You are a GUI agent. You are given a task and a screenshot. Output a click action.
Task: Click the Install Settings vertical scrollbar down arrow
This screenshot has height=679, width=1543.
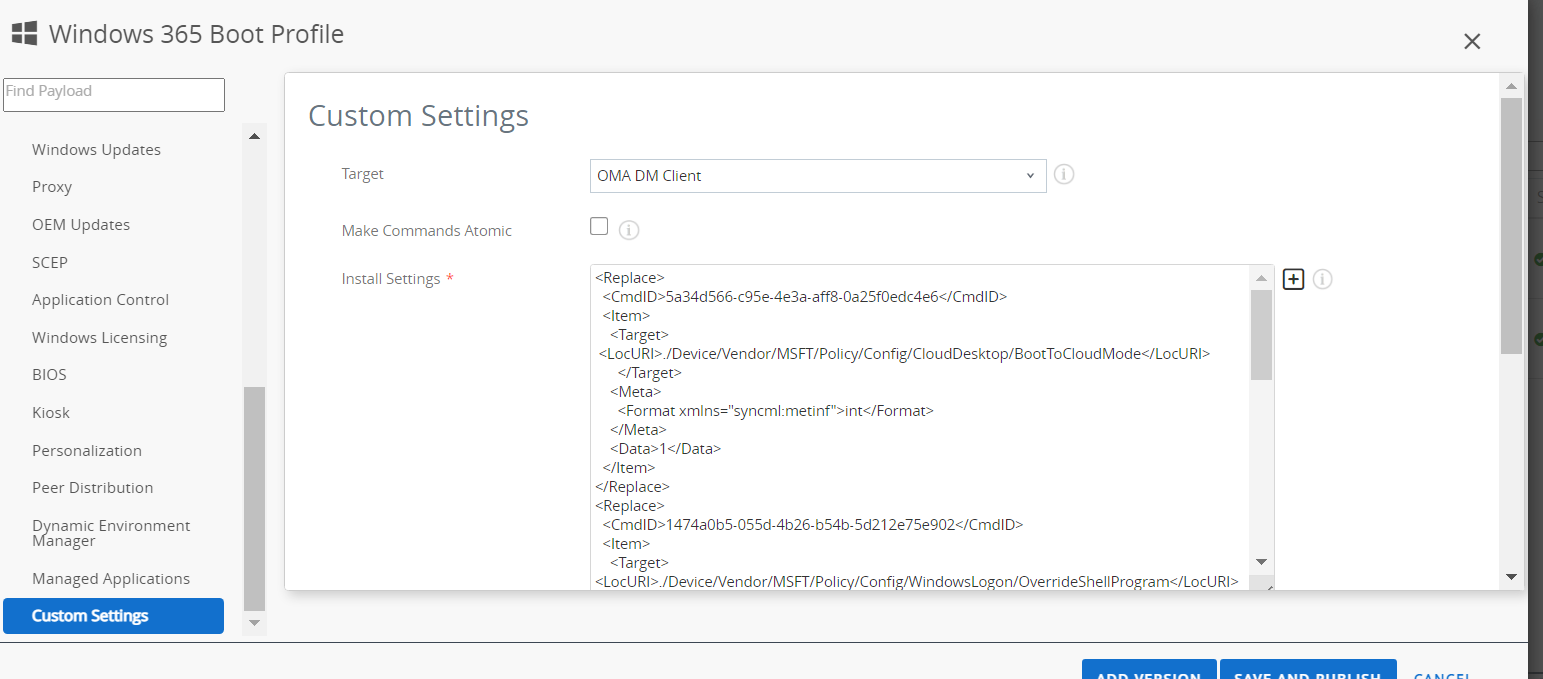point(1261,562)
